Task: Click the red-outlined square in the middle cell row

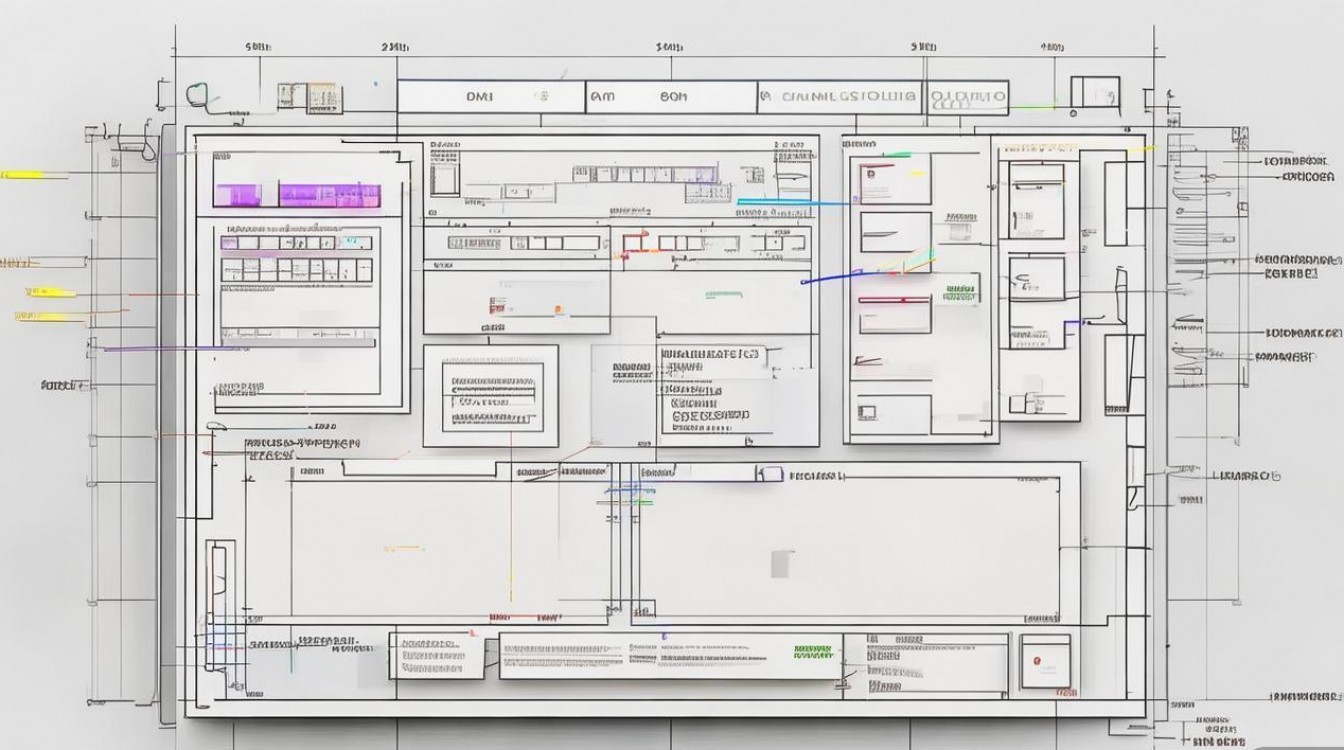Action: tap(632, 242)
